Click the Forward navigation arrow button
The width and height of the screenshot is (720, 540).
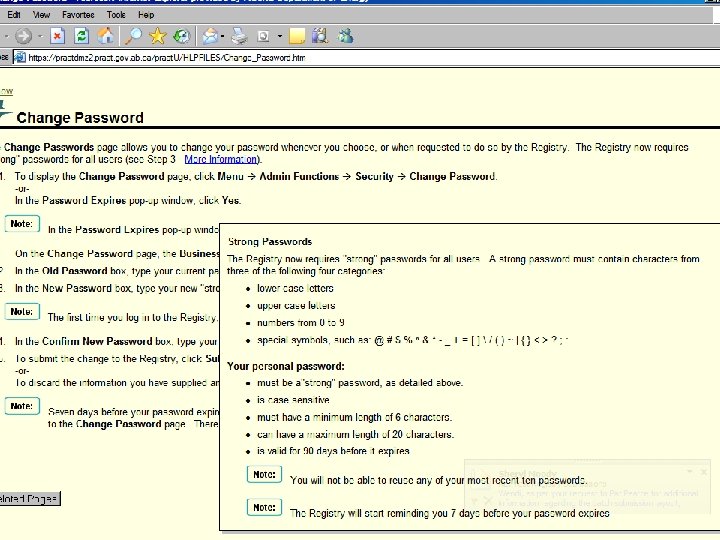pos(23,36)
